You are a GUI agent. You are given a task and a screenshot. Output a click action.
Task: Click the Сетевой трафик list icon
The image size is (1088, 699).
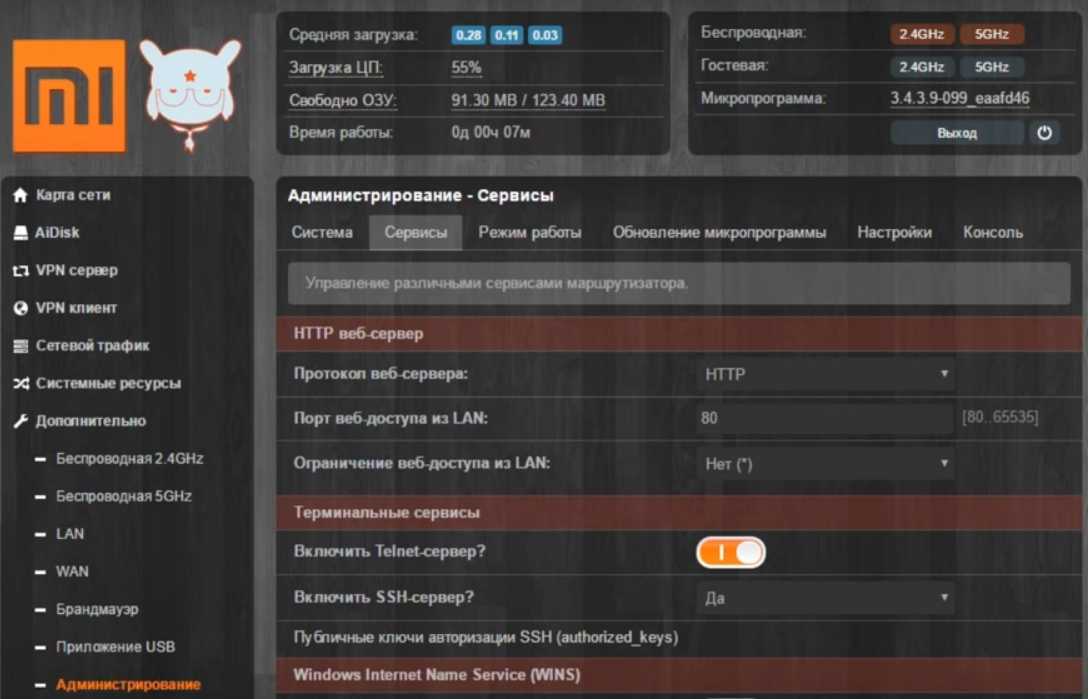pyautogui.click(x=20, y=346)
